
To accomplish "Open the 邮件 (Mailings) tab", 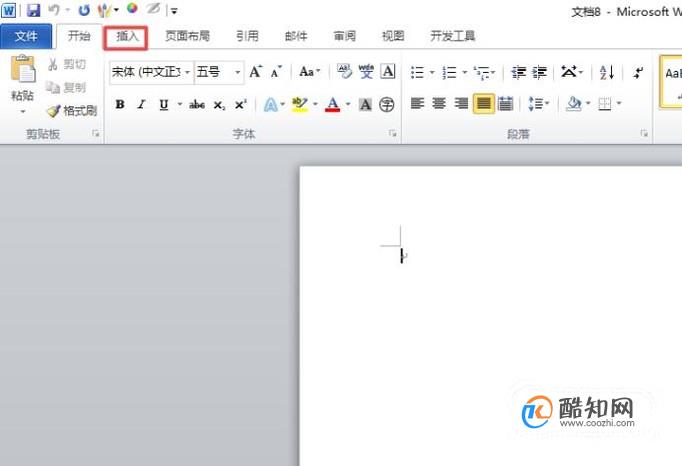I will pyautogui.click(x=296, y=36).
